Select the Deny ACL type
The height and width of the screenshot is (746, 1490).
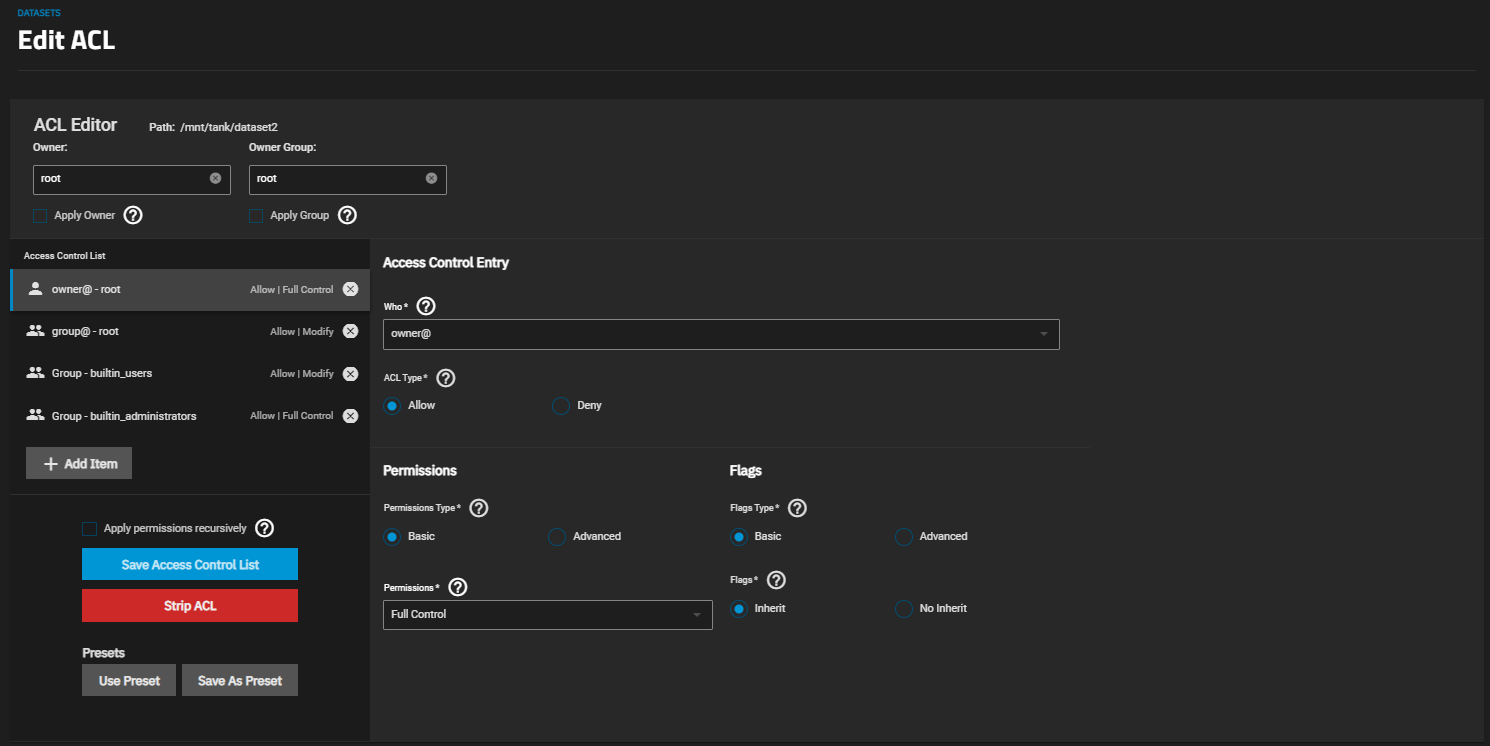pyautogui.click(x=561, y=406)
